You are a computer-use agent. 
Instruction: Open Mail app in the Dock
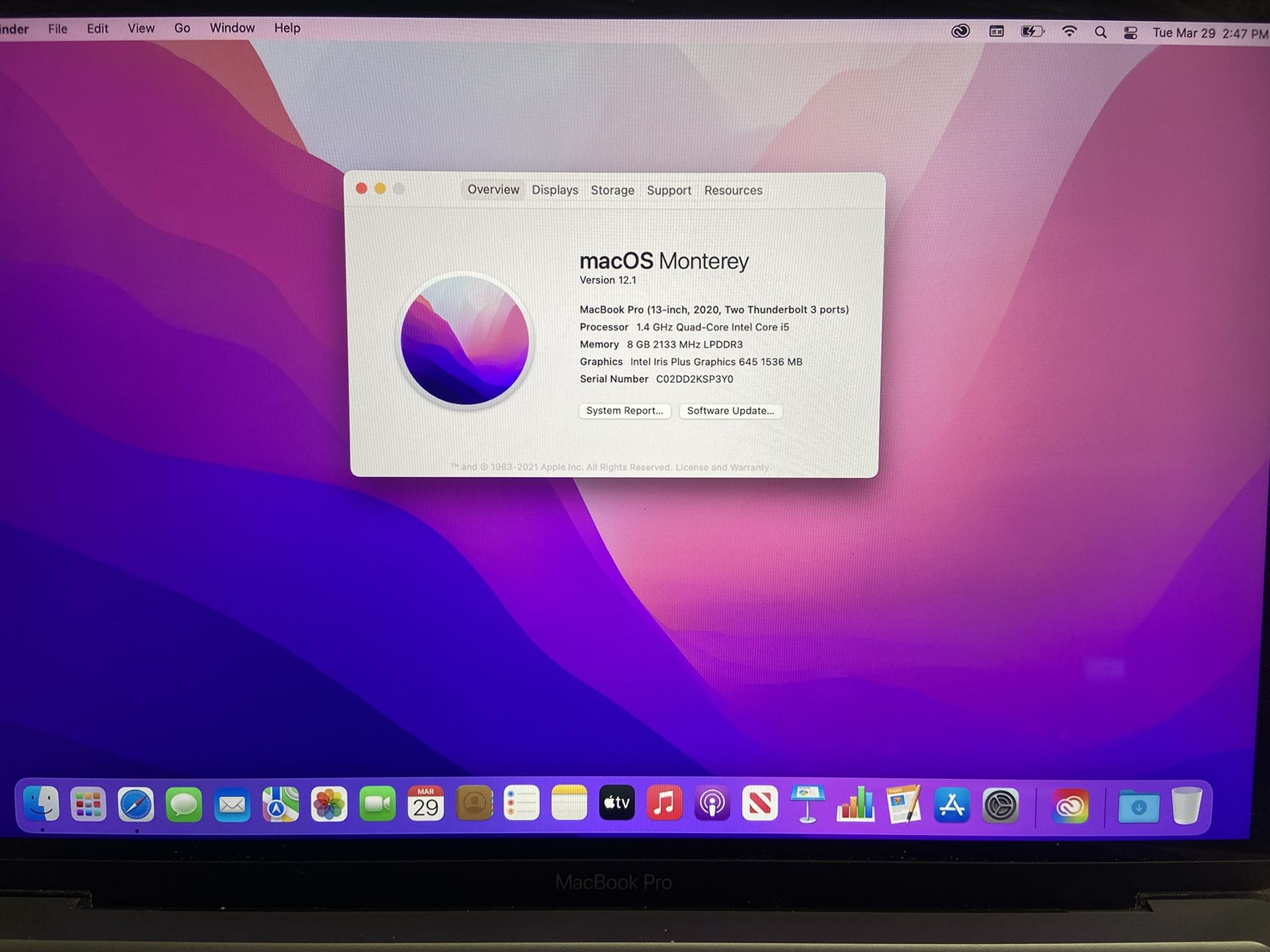pos(232,805)
